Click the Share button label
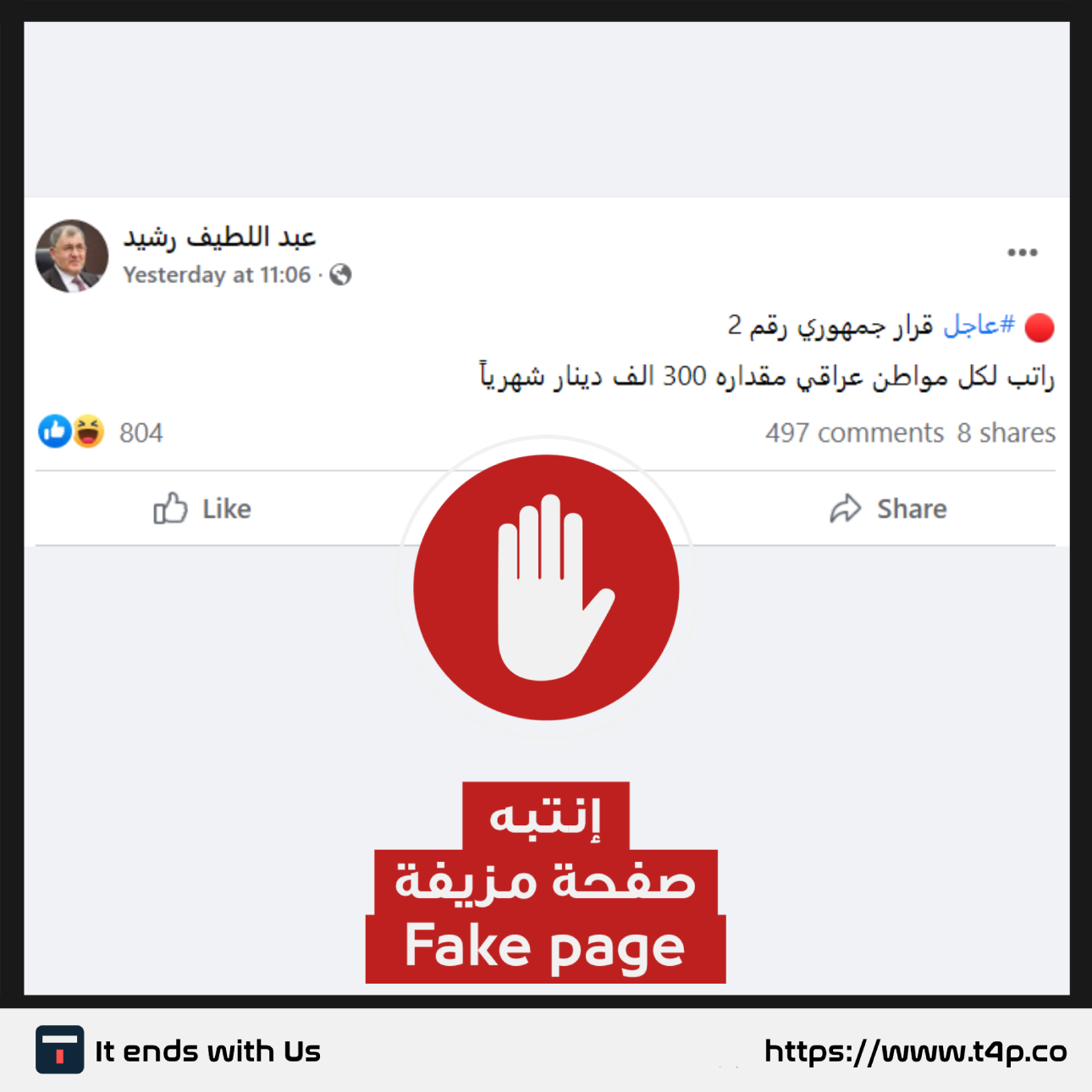Image resolution: width=1092 pixels, height=1092 pixels. (912, 509)
